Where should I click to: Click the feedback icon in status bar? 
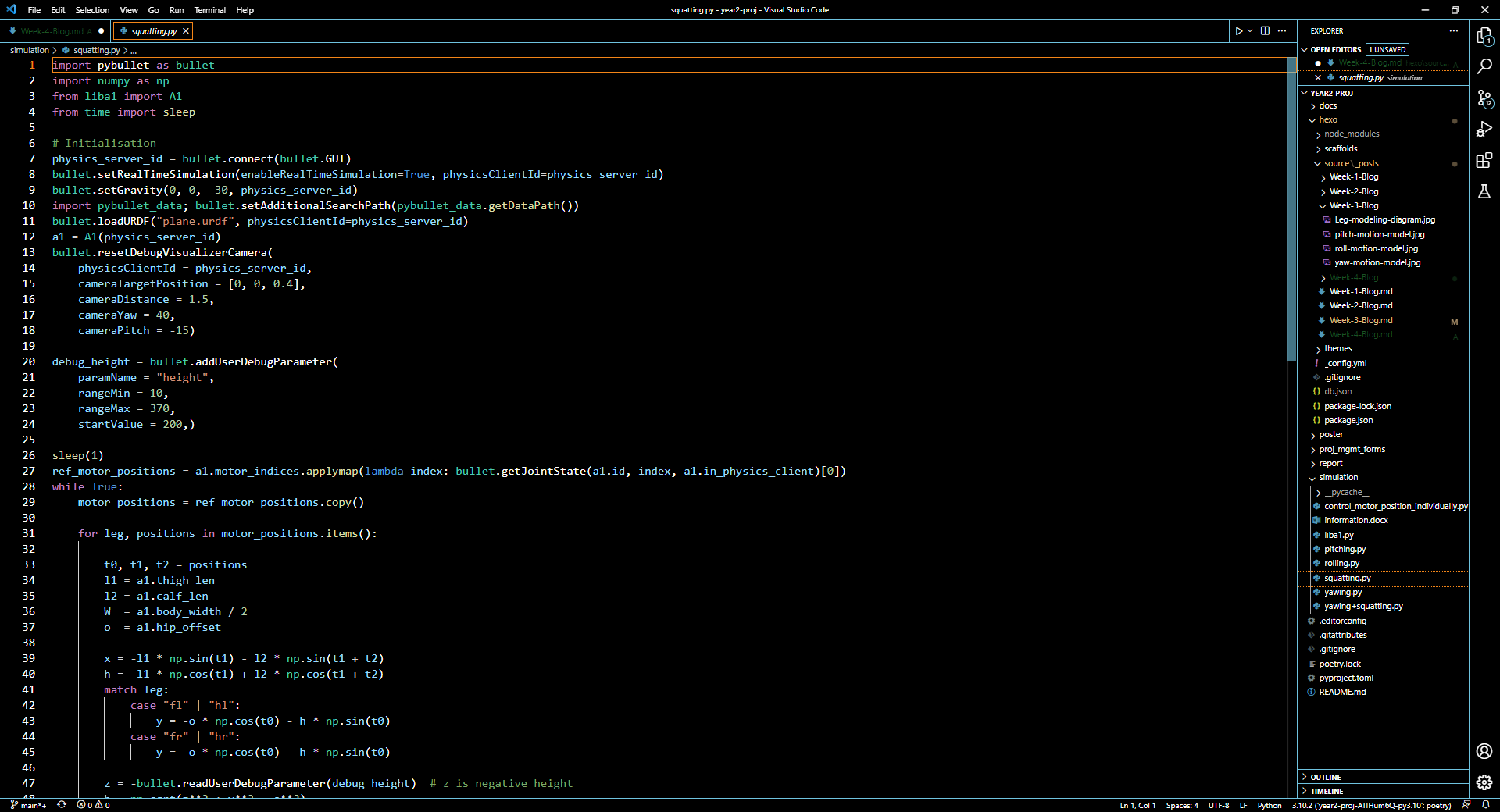(x=1466, y=805)
